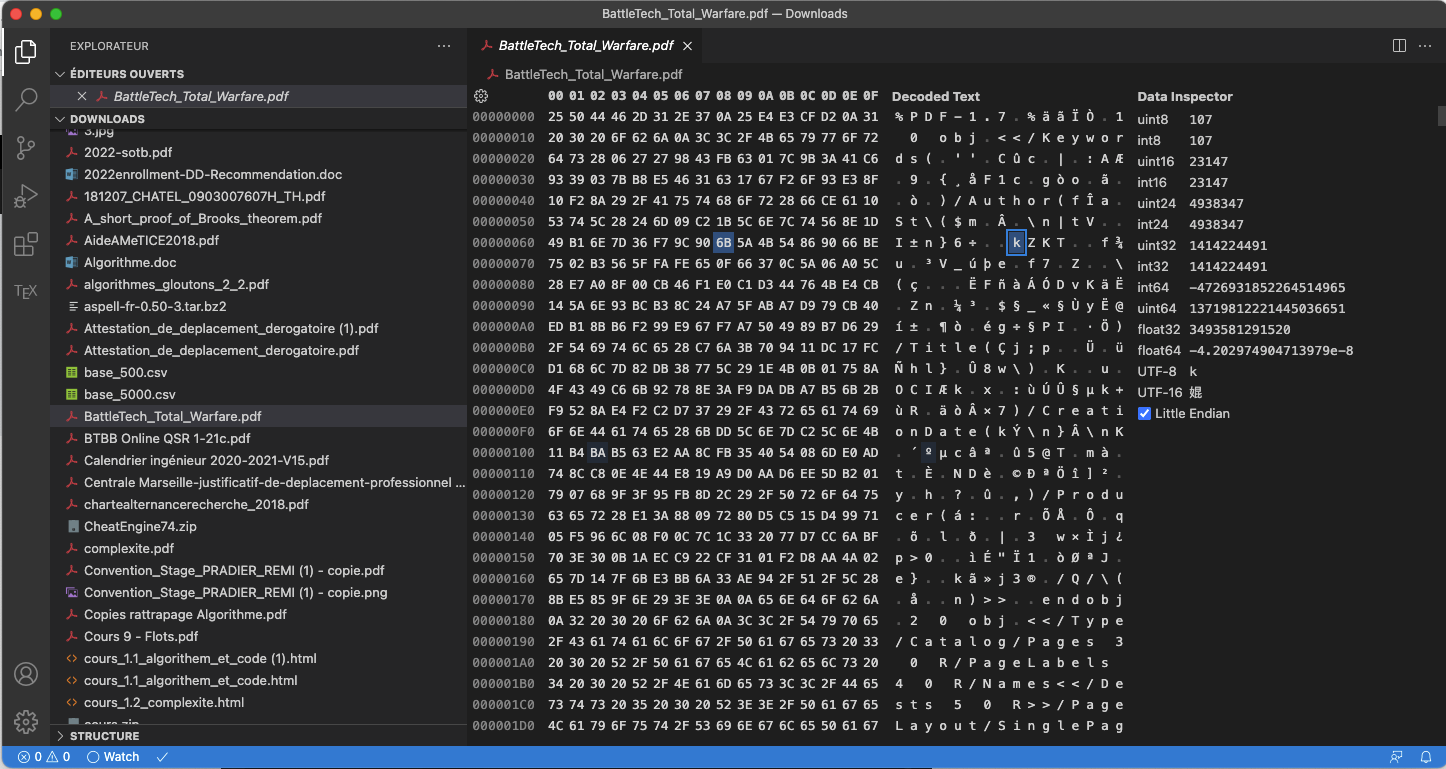This screenshot has height=769, width=1446.
Task: Open the TeX extension panel
Action: 26,291
